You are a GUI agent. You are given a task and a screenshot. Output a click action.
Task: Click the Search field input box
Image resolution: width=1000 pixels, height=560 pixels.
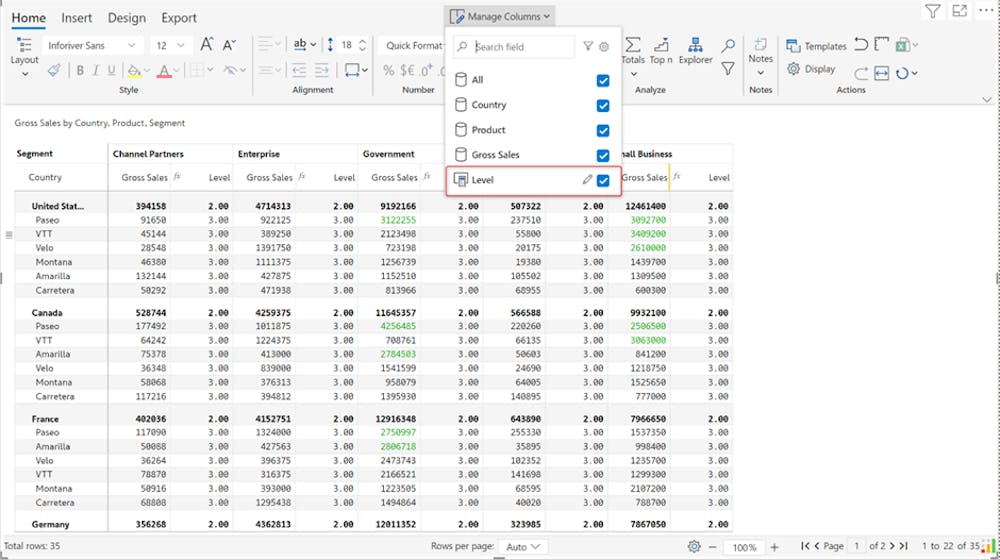522,47
